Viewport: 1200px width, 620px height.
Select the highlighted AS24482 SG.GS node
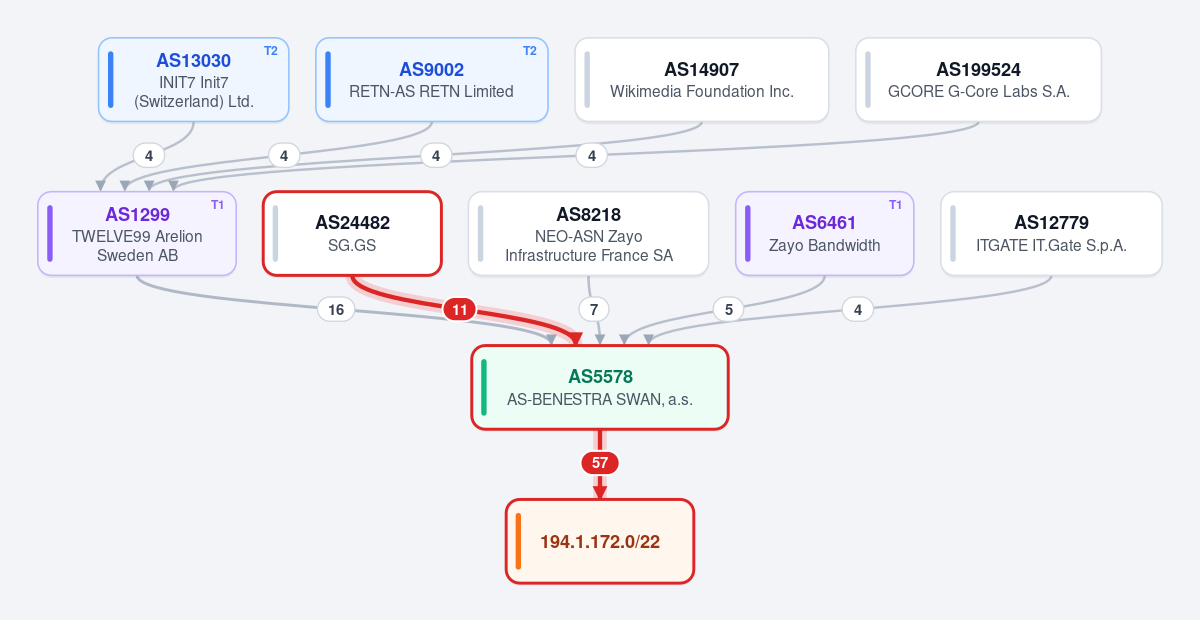click(x=352, y=233)
